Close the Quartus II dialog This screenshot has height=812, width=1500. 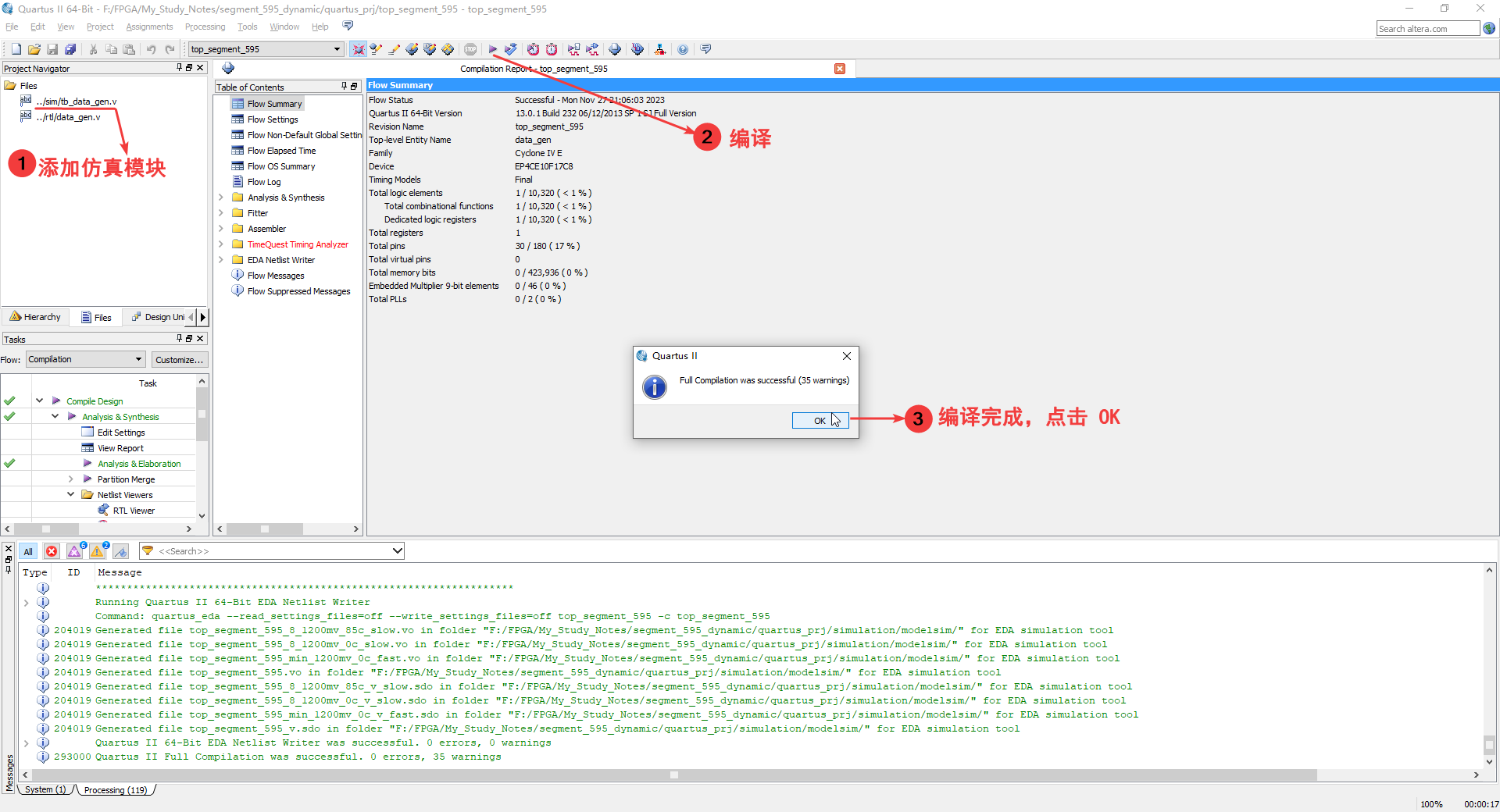[x=847, y=356]
